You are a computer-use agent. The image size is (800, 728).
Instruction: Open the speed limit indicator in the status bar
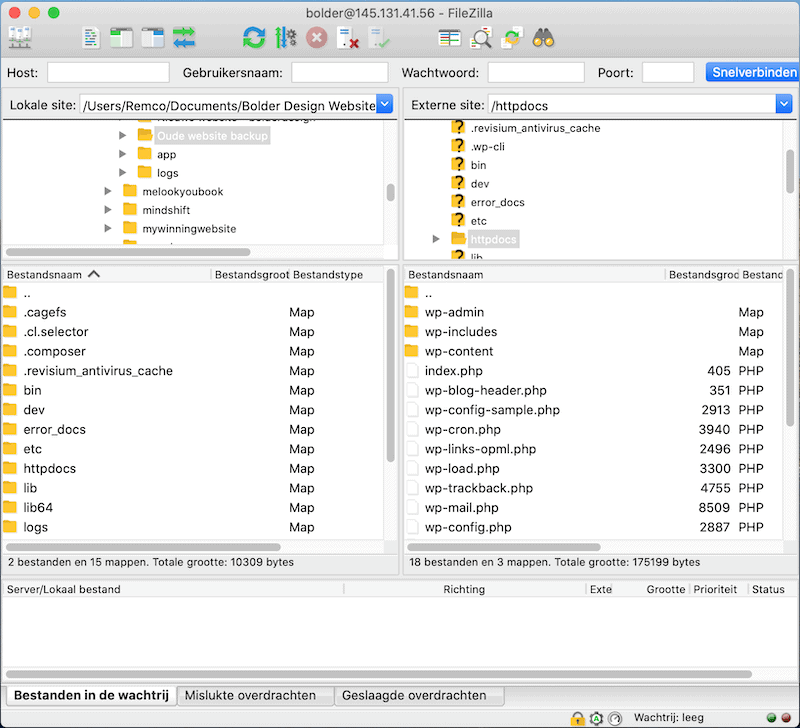[x=615, y=717]
